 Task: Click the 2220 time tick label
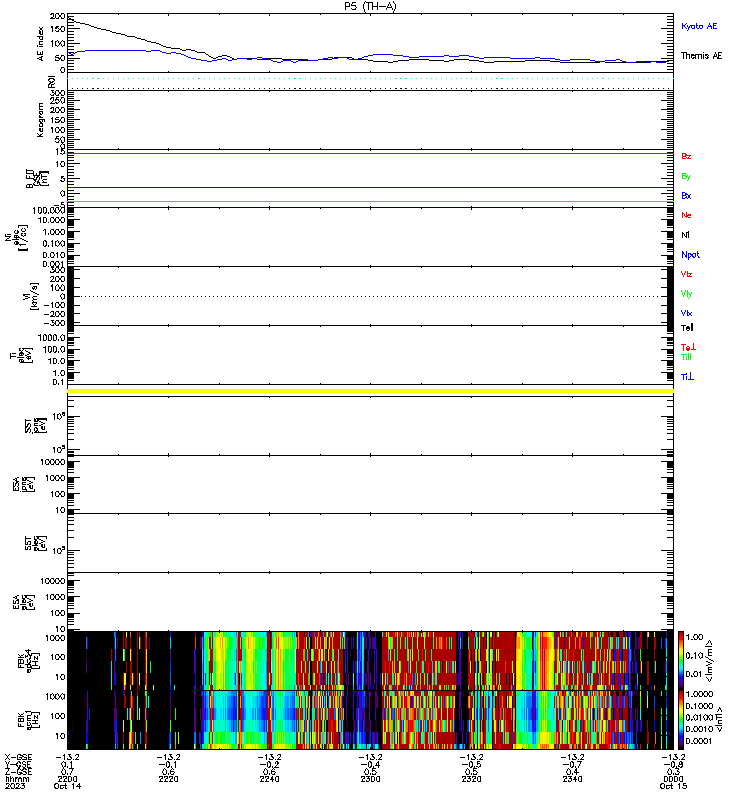coord(168,779)
